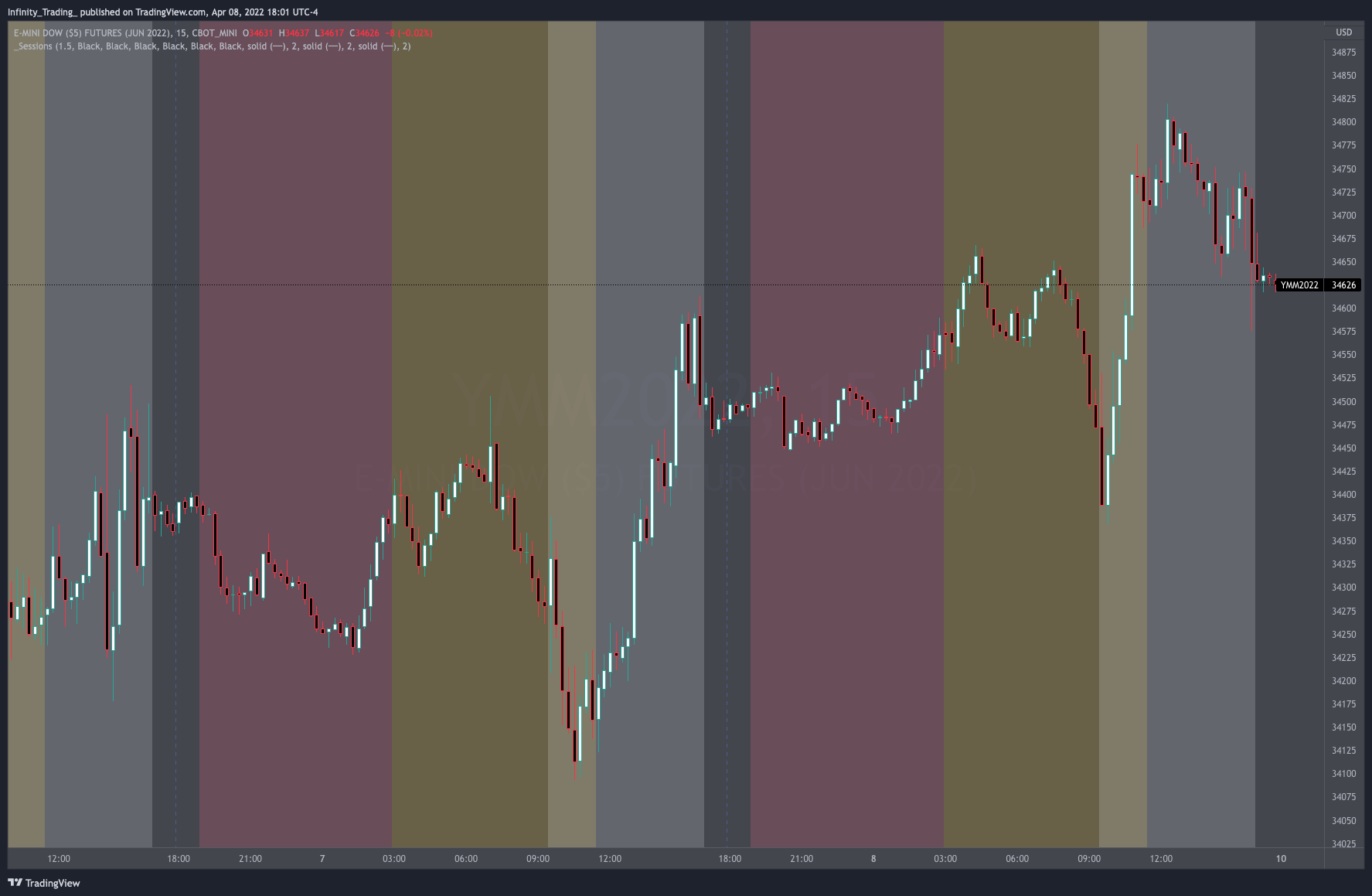The width and height of the screenshot is (1372, 896).
Task: Click the L34617 low value in legend
Action: pos(329,33)
